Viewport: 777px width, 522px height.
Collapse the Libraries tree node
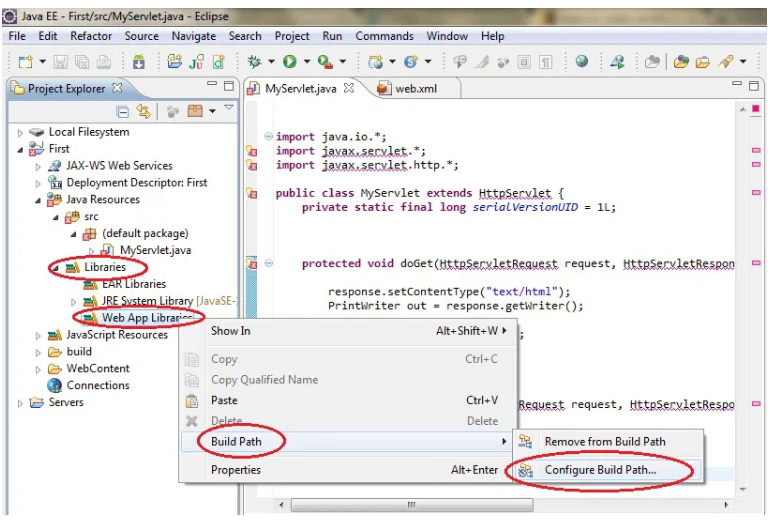55,268
